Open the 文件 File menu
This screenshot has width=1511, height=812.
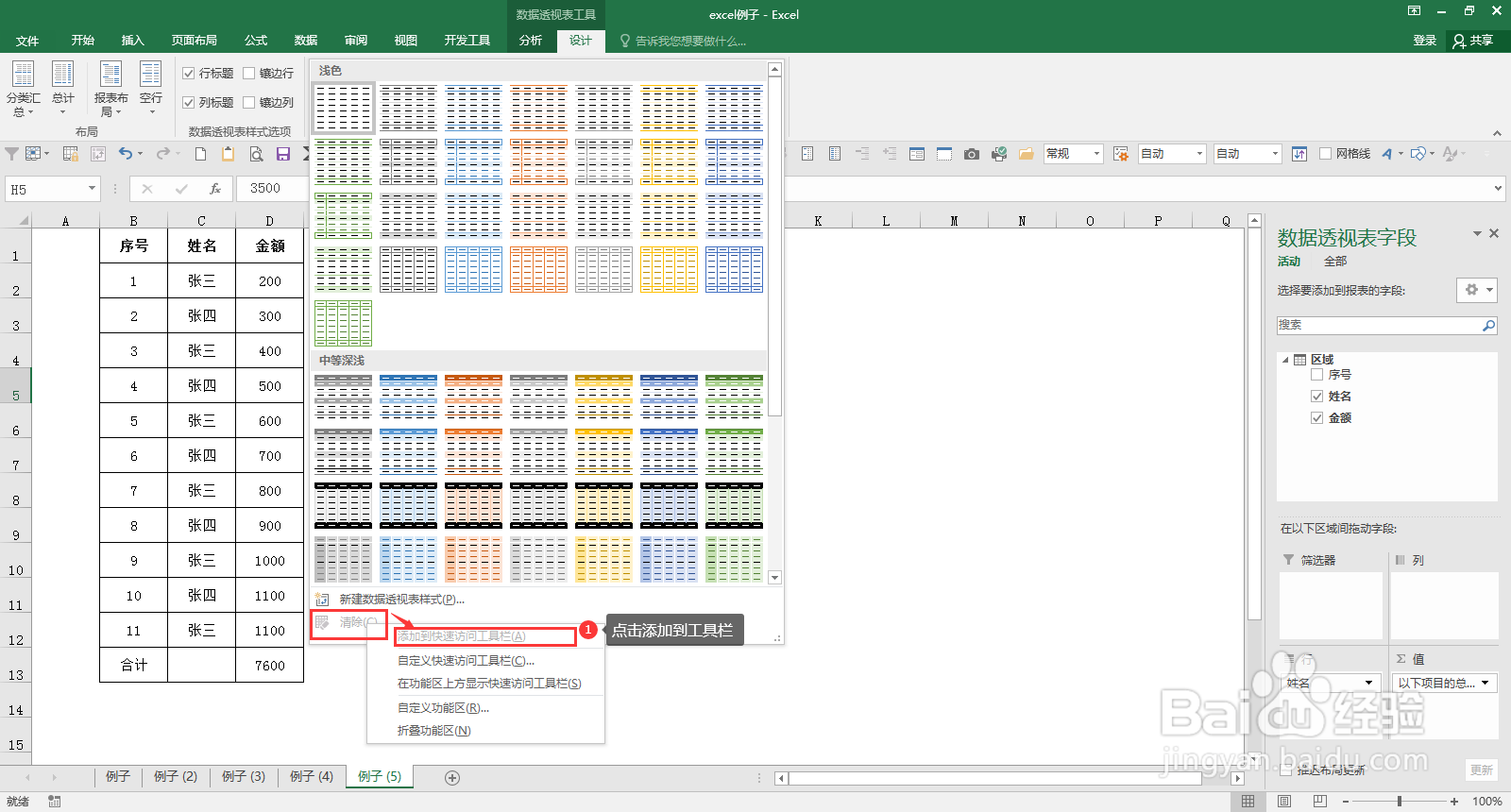click(x=27, y=41)
